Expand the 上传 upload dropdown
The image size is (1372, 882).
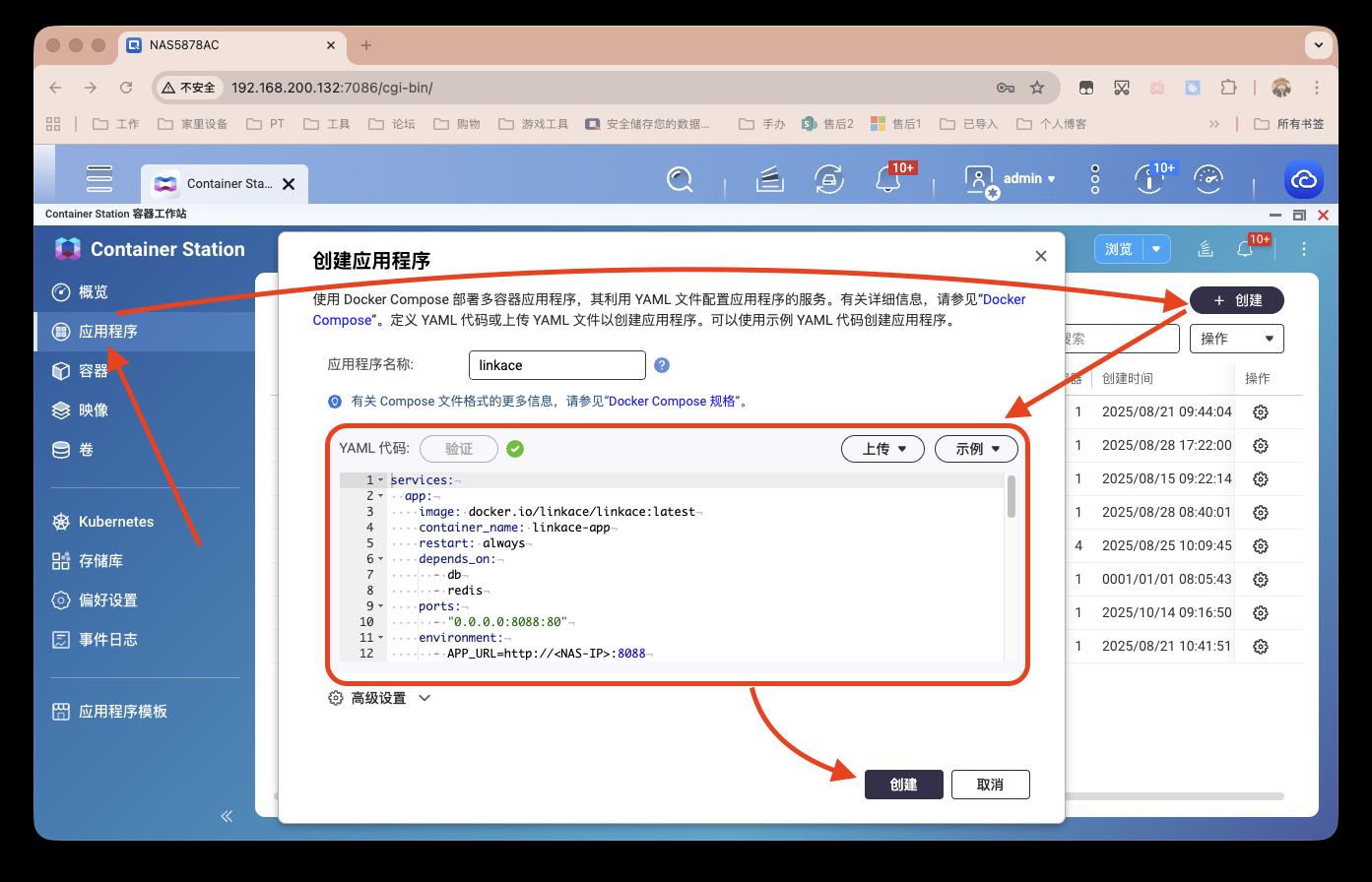[x=882, y=449]
